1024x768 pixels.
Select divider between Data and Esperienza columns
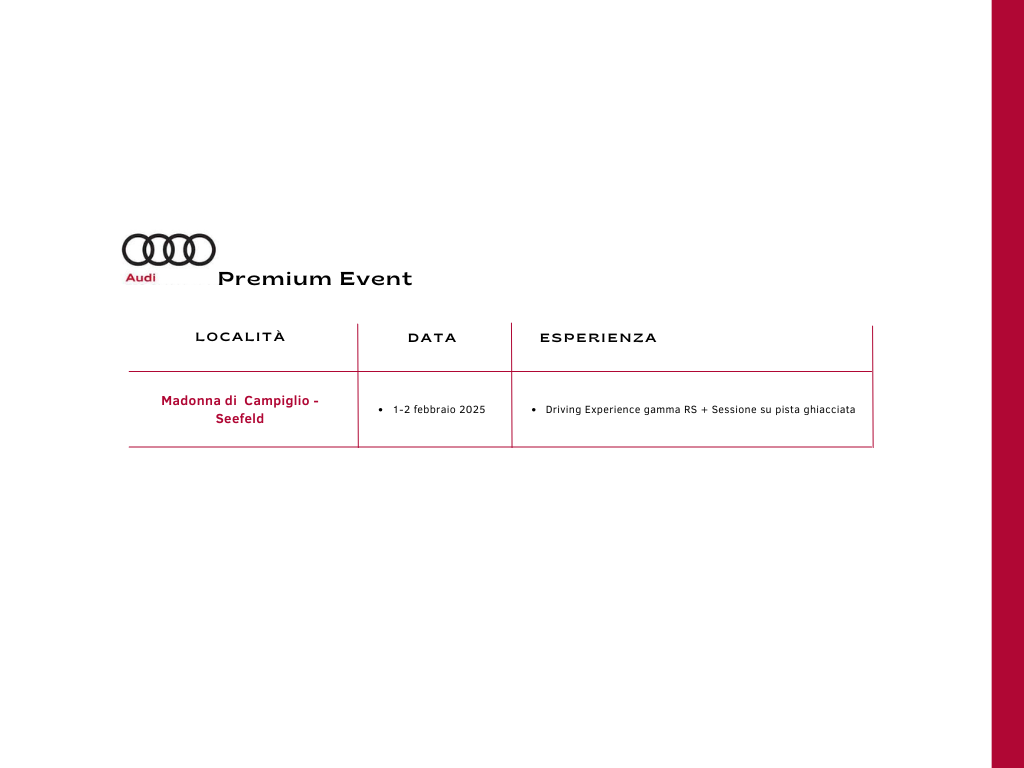pos(511,385)
